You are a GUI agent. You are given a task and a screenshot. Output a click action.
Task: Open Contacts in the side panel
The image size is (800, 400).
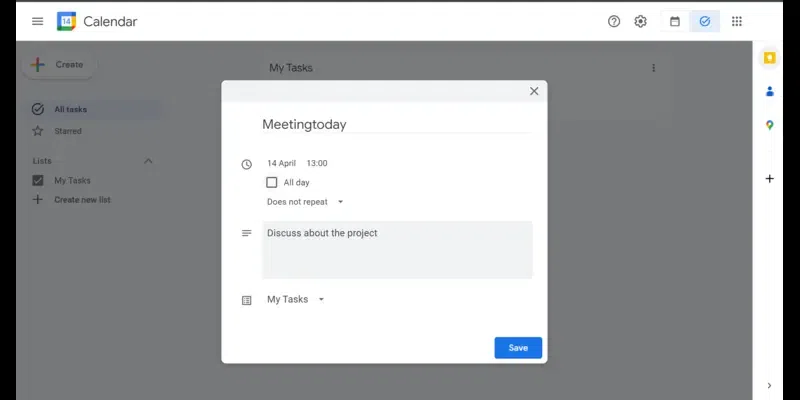point(769,91)
